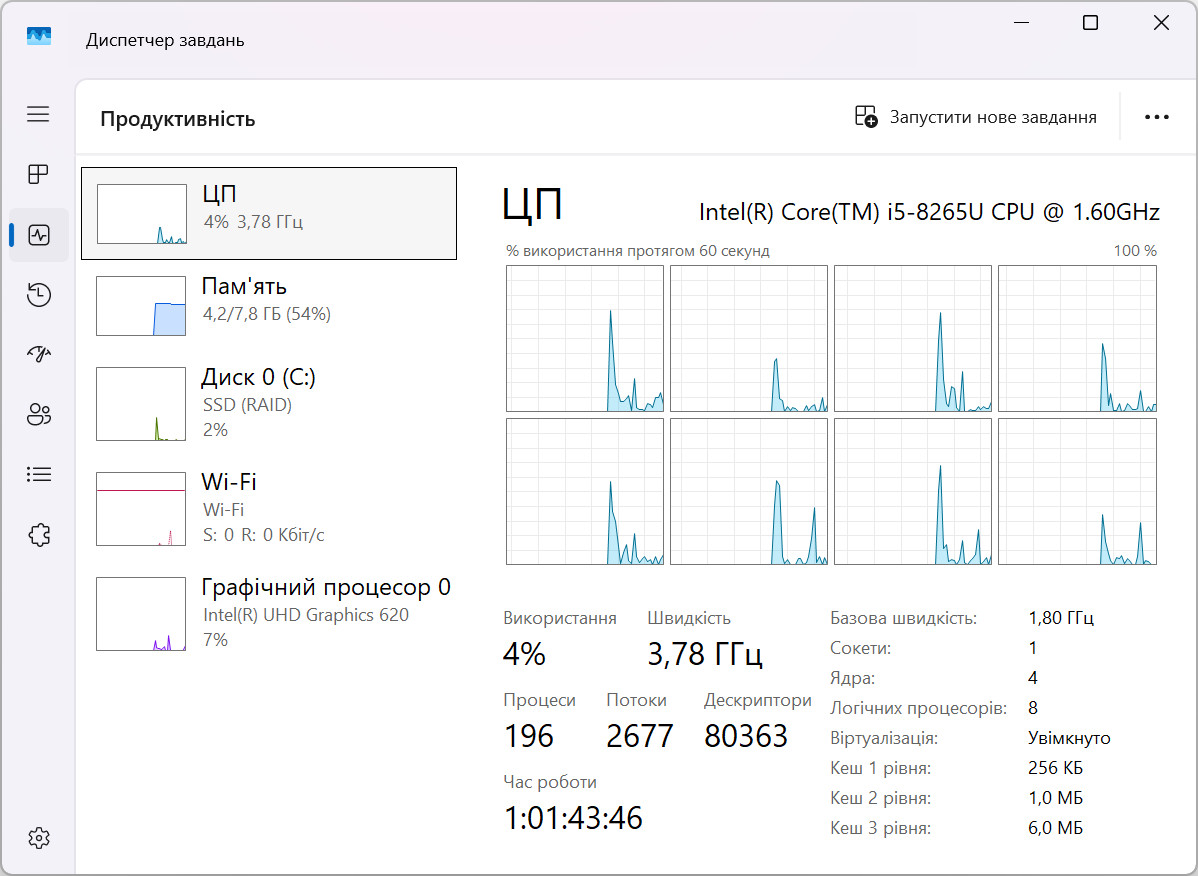1198x876 pixels.
Task: Click the Базова швидкість 1,80 ГГц value
Action: (1061, 618)
